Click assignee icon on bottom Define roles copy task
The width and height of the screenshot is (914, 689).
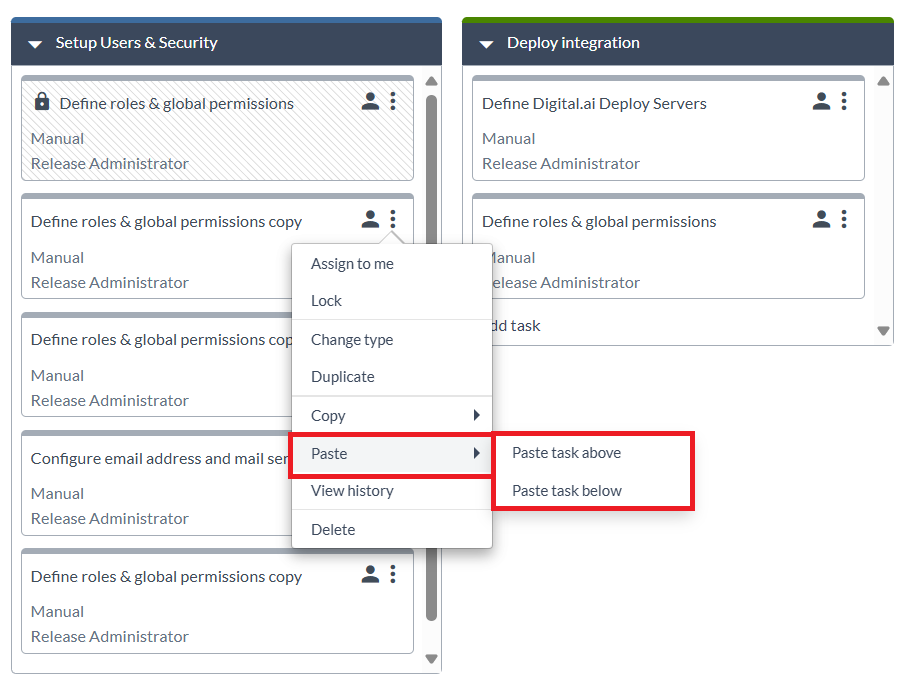pyautogui.click(x=370, y=574)
